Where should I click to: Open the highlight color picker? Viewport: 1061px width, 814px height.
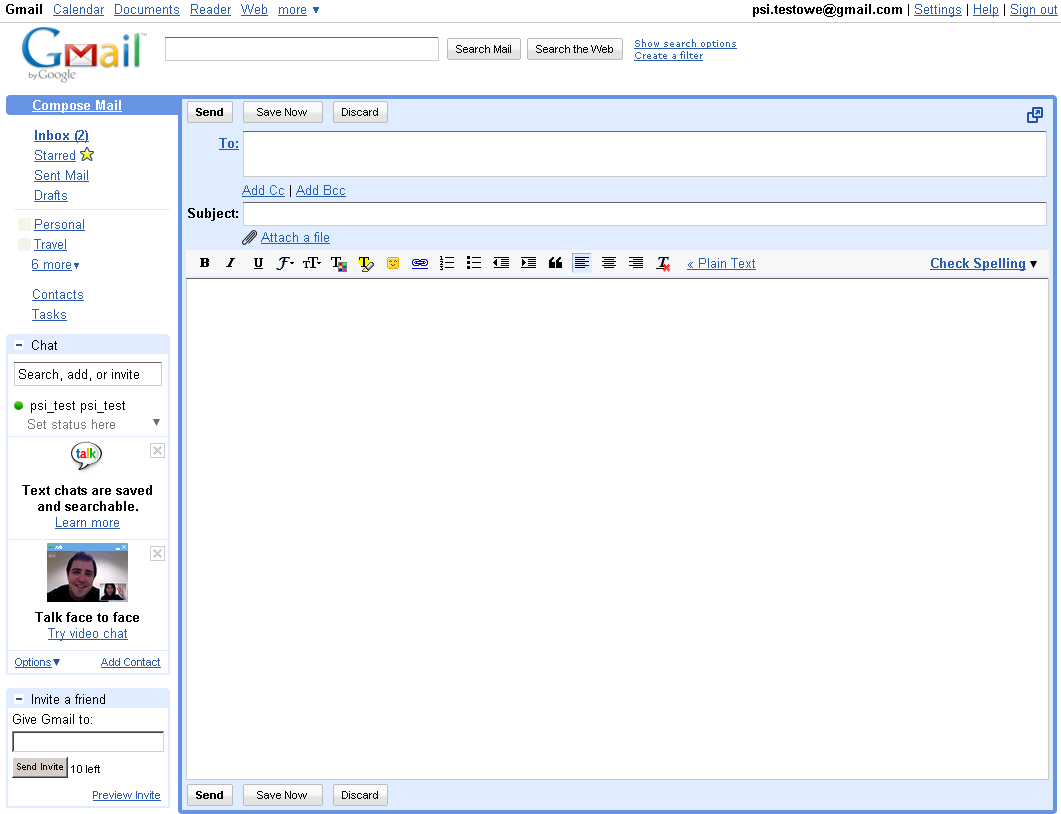click(365, 263)
